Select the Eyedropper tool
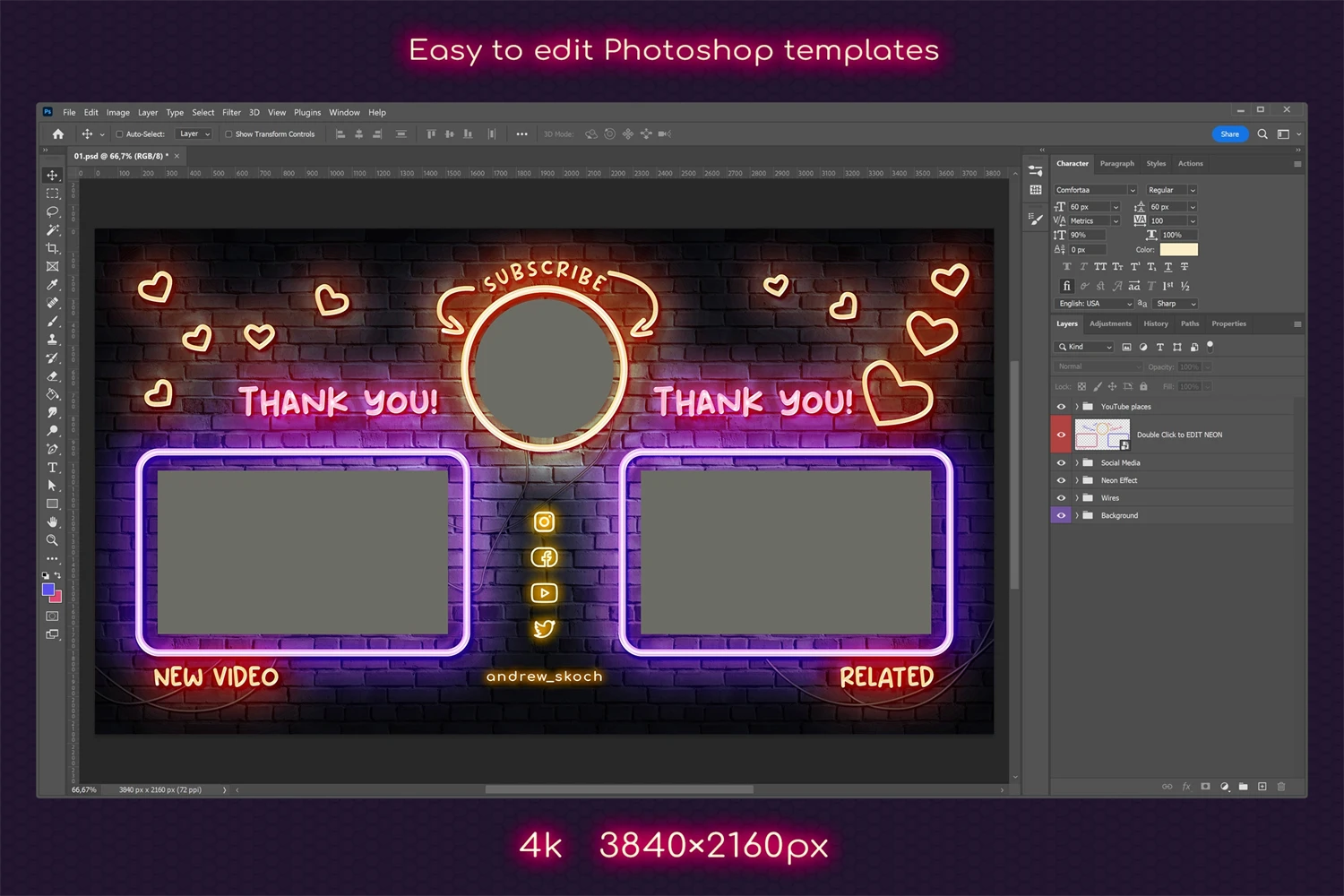Screen dimensions: 1344x896 52,285
